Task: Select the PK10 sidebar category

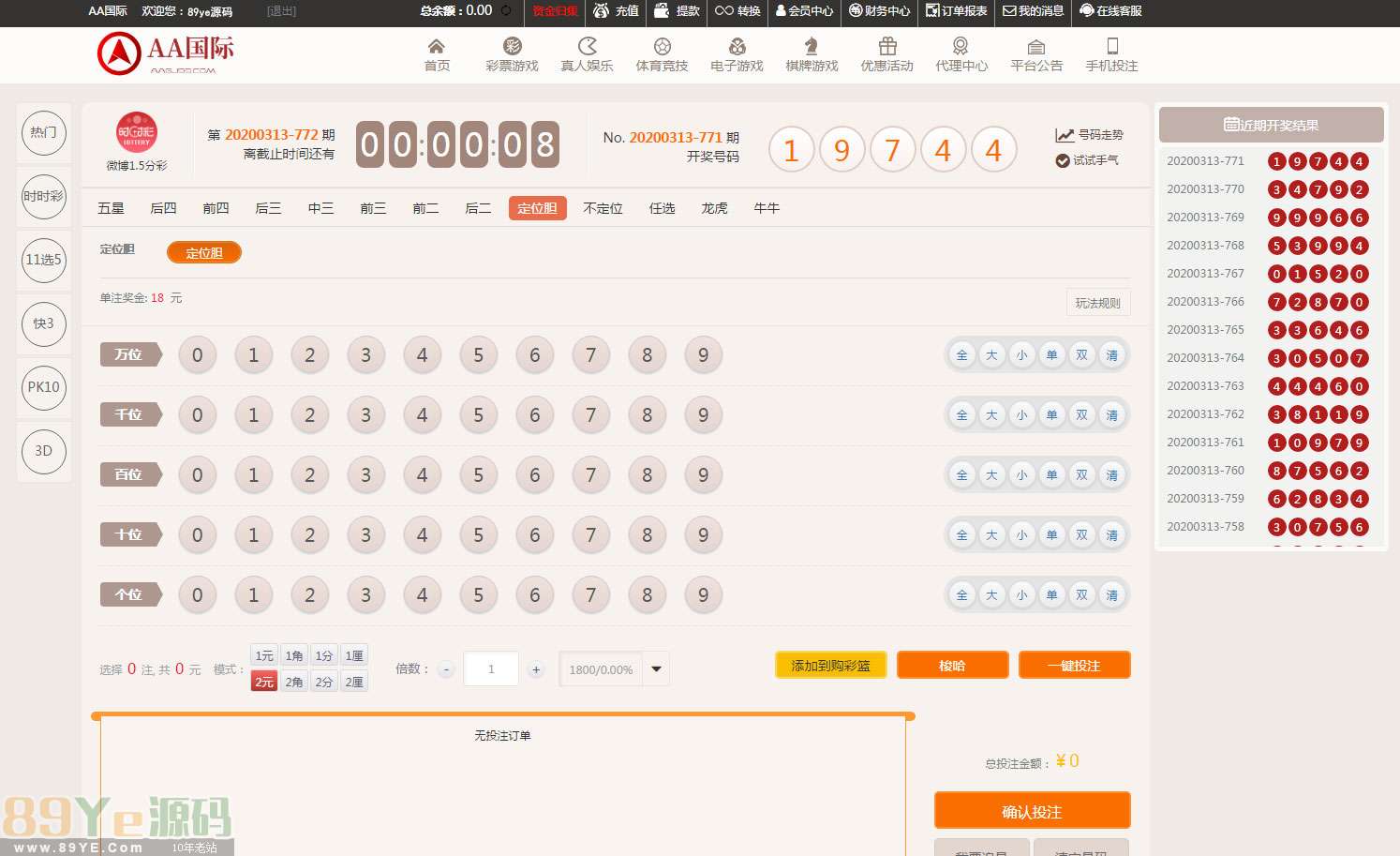Action: (43, 386)
